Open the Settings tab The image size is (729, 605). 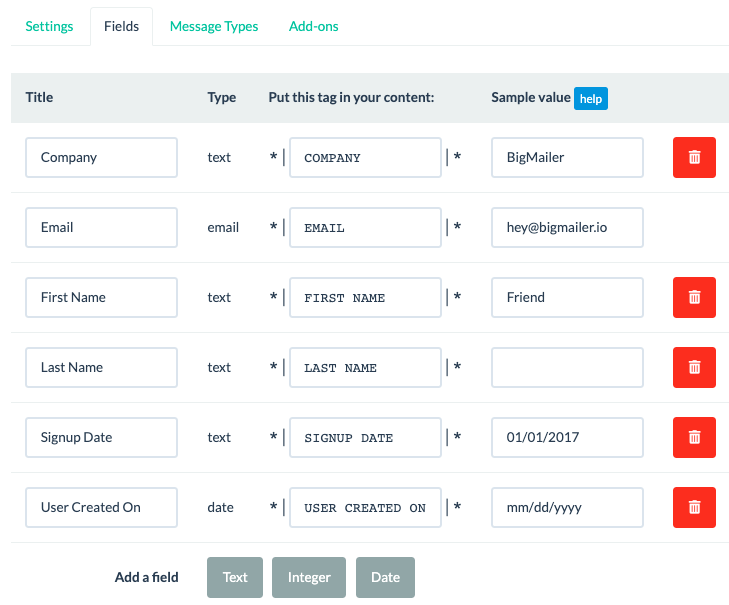[x=49, y=27]
